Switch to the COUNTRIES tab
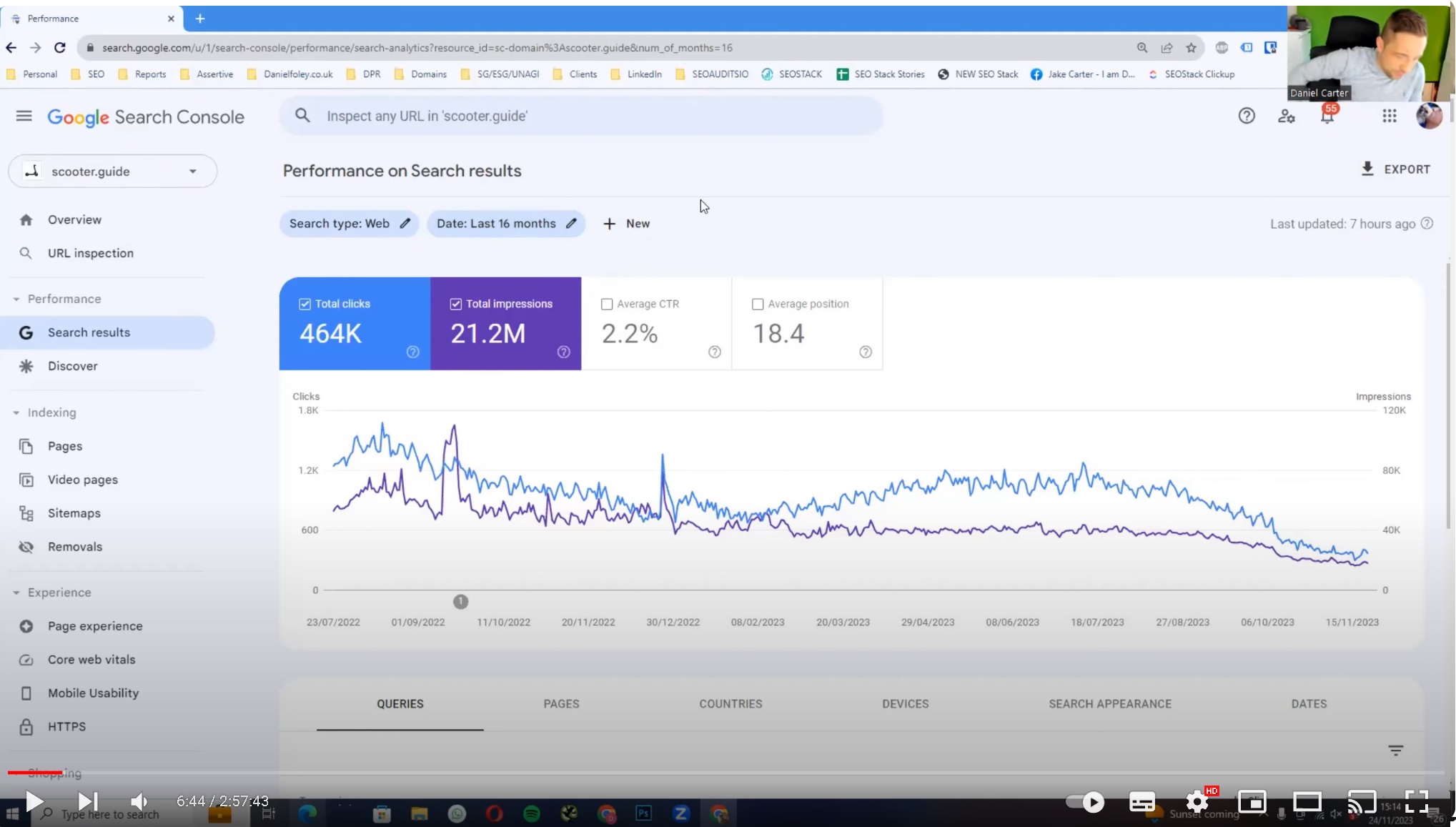1456x827 pixels. [x=730, y=703]
